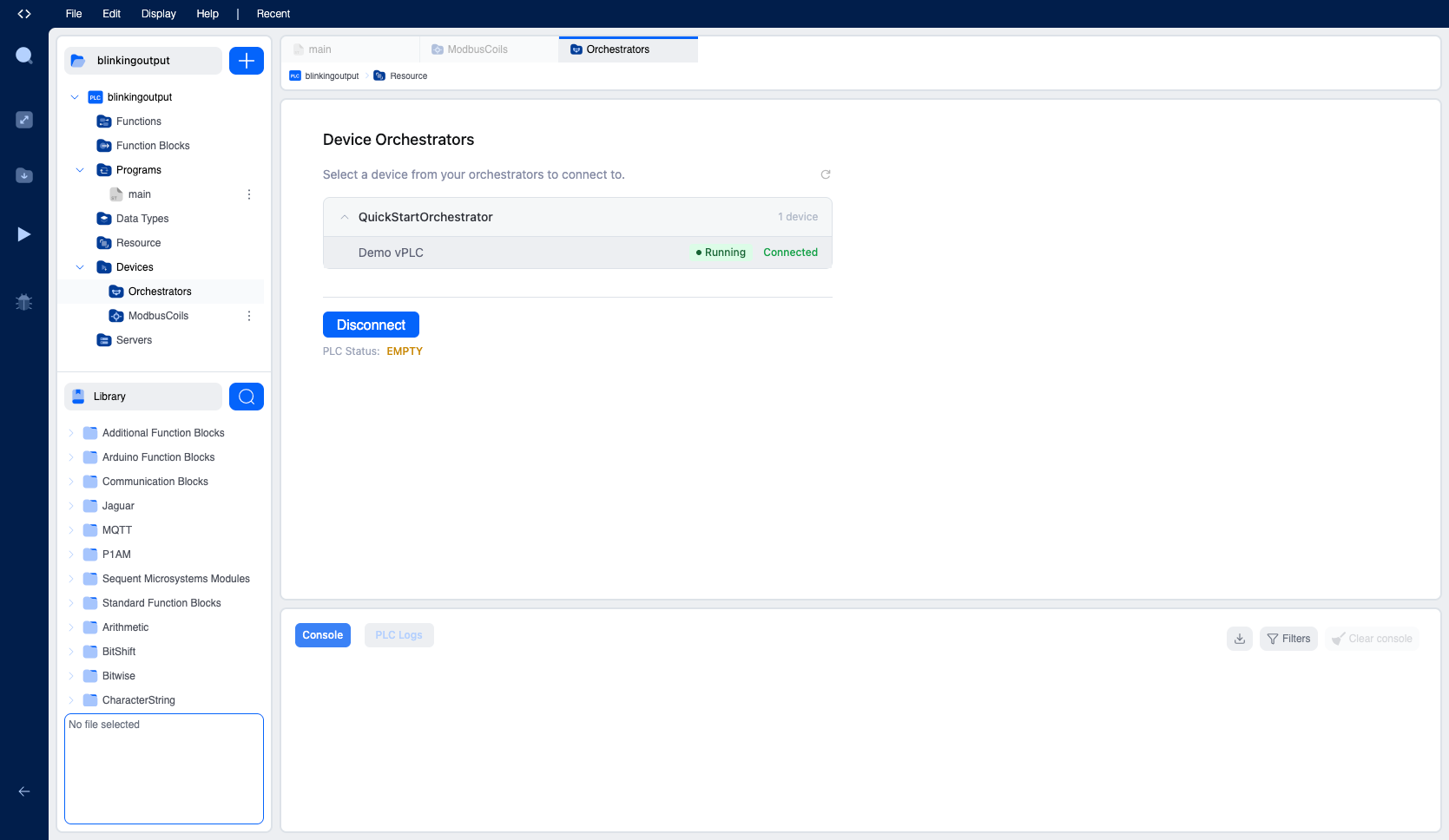Click the play run sidebar icon
Screen dimensions: 1449x840
pyautogui.click(x=24, y=234)
